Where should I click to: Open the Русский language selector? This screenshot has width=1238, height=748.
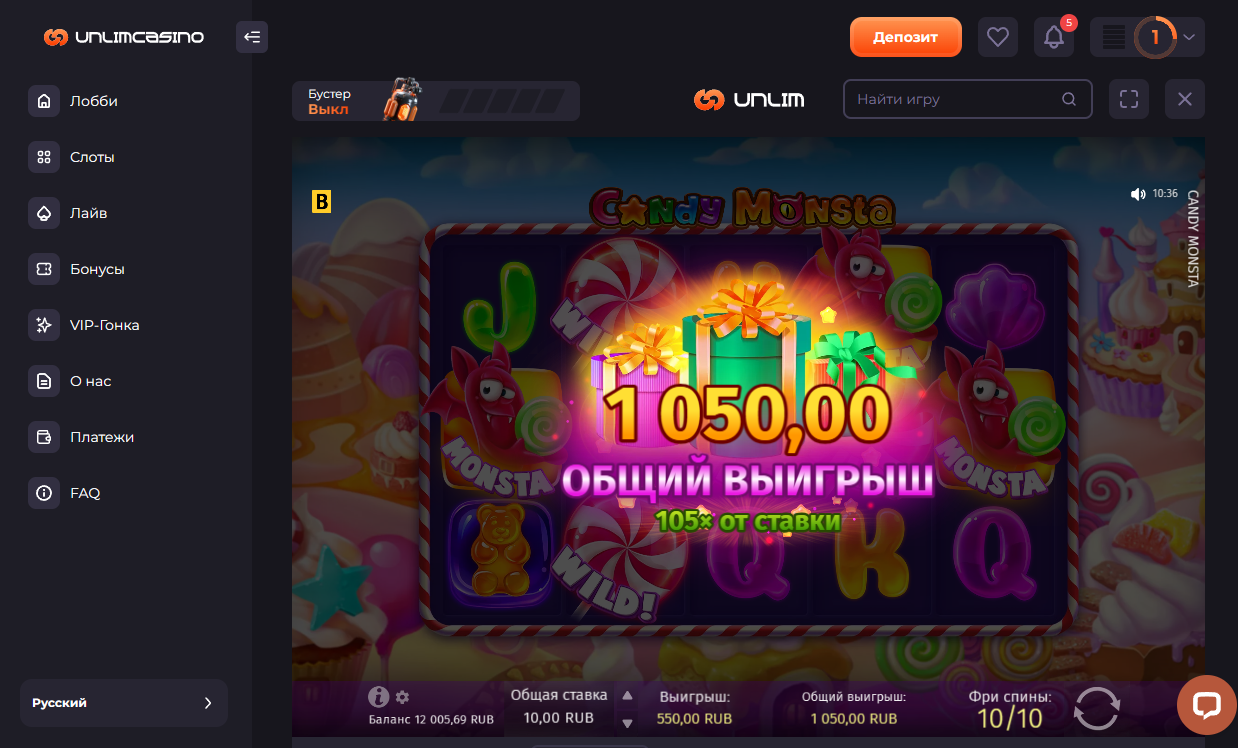[x=124, y=703]
